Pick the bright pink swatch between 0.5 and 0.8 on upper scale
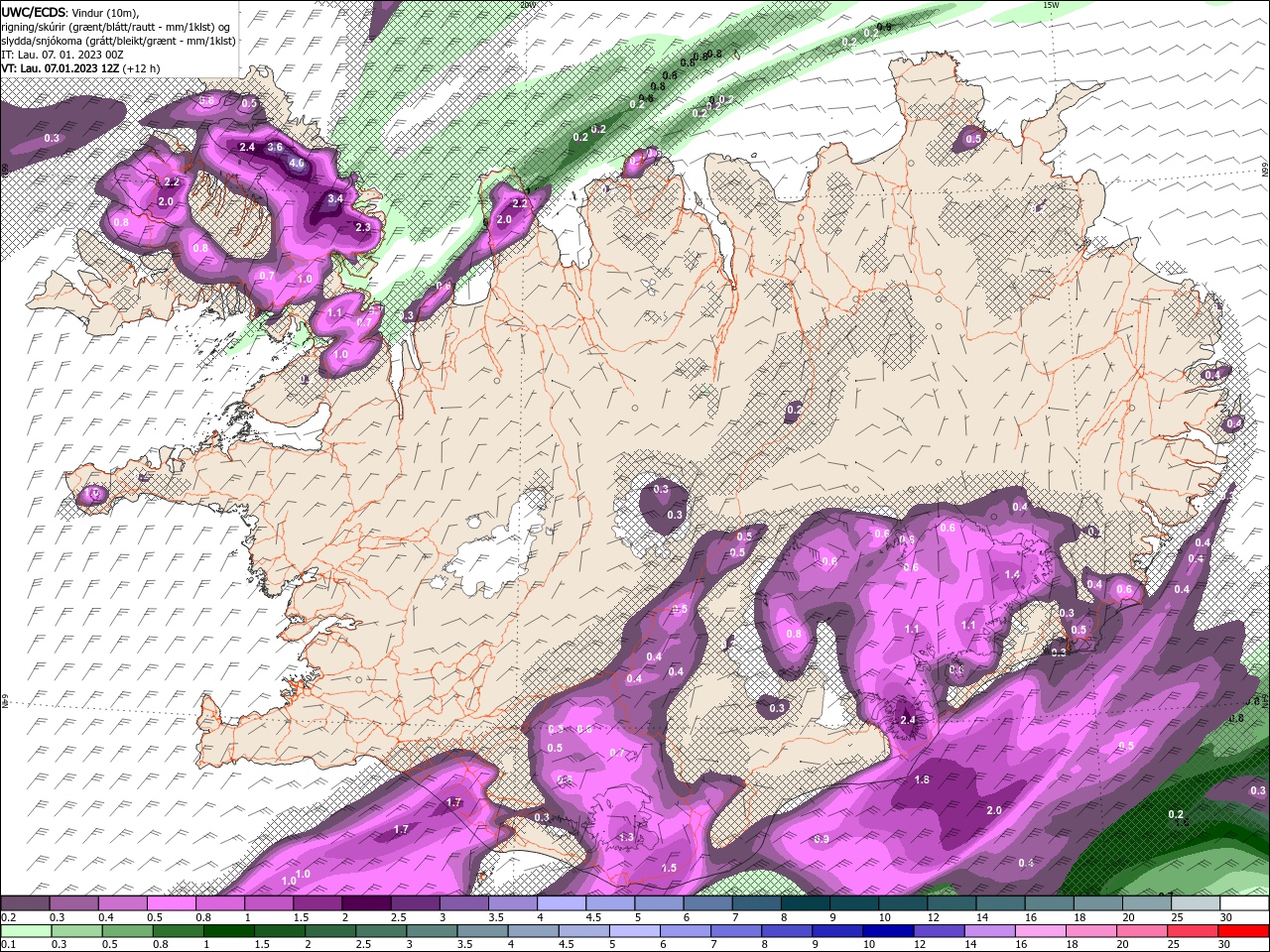The image size is (1270, 952). [x=172, y=903]
